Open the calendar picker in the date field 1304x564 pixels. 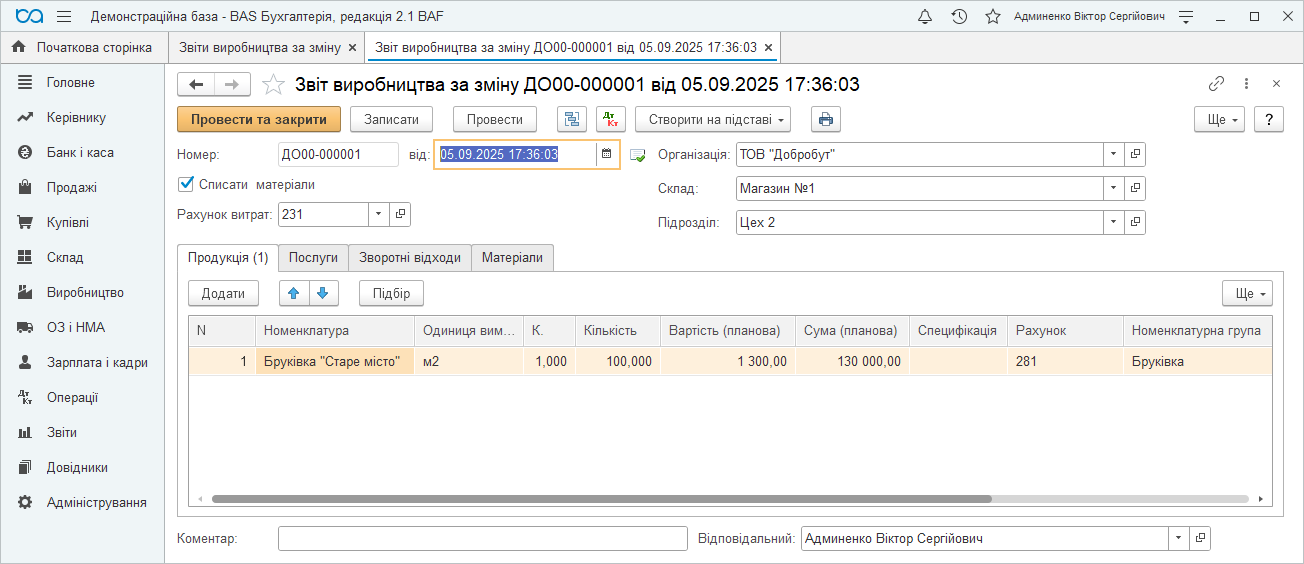(x=606, y=154)
